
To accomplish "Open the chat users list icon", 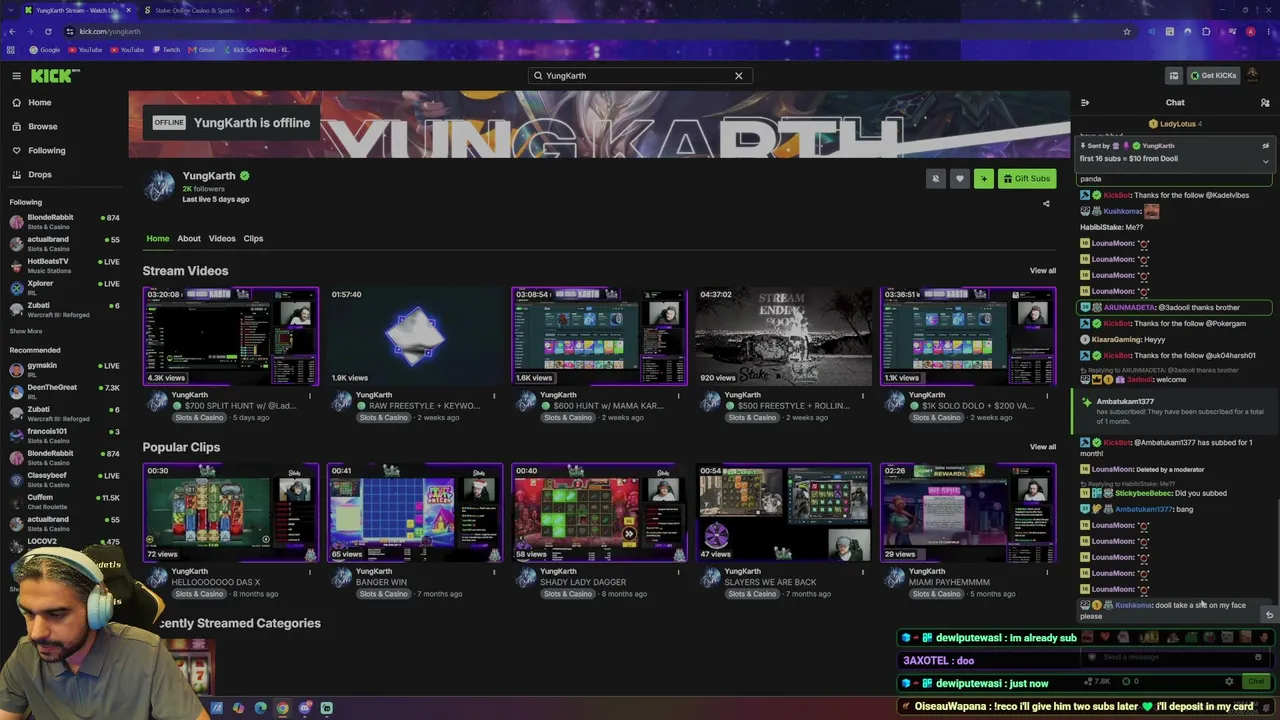I will [x=1265, y=102].
